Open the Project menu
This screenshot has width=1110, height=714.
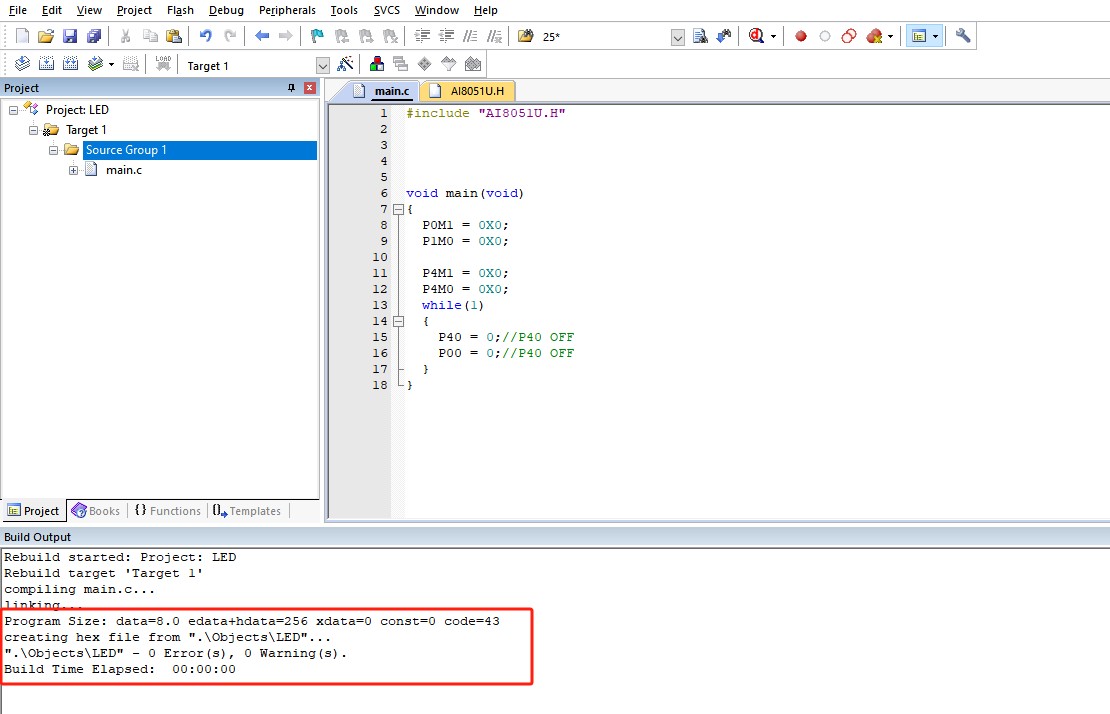[x=135, y=10]
